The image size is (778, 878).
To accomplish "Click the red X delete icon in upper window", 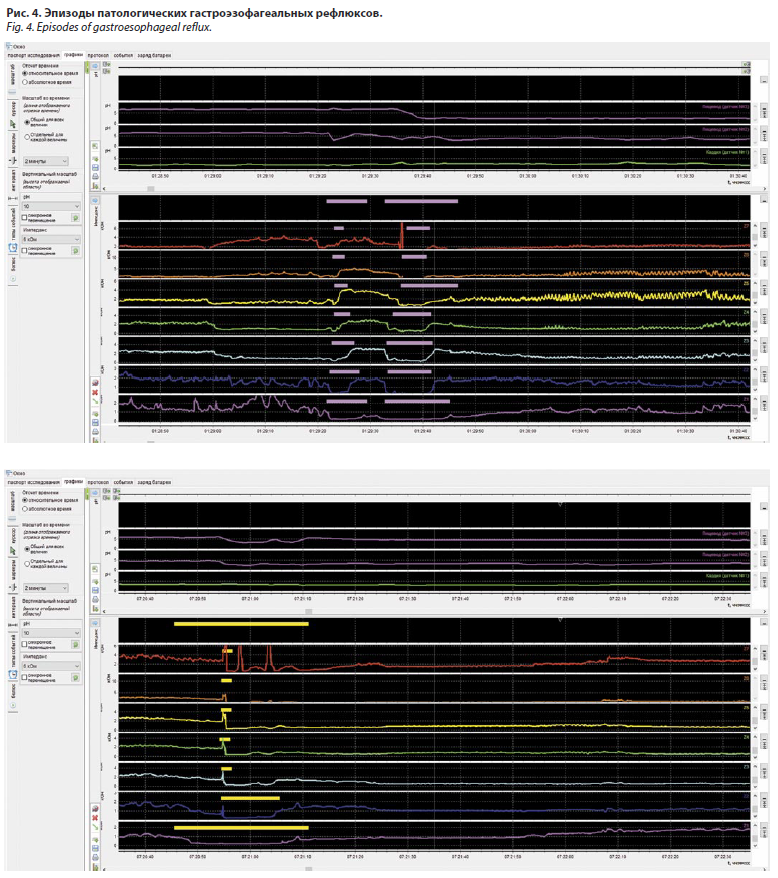I will click(95, 392).
